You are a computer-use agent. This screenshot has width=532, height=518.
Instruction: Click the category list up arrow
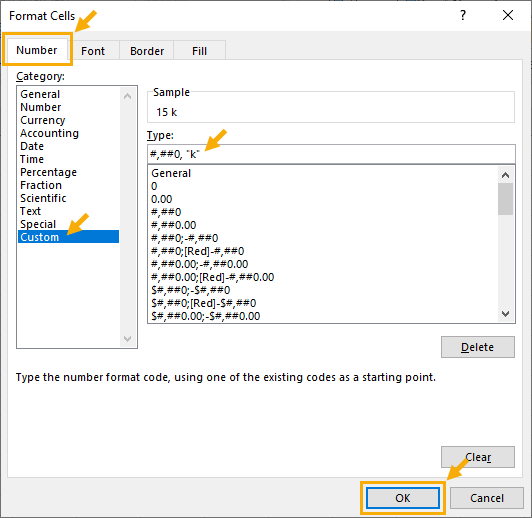pyautogui.click(x=128, y=96)
